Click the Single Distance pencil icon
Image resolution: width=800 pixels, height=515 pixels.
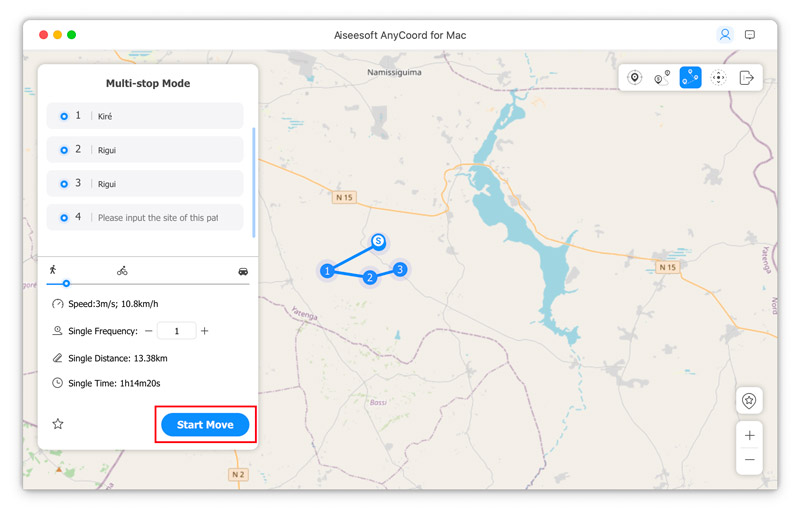pyautogui.click(x=58, y=358)
